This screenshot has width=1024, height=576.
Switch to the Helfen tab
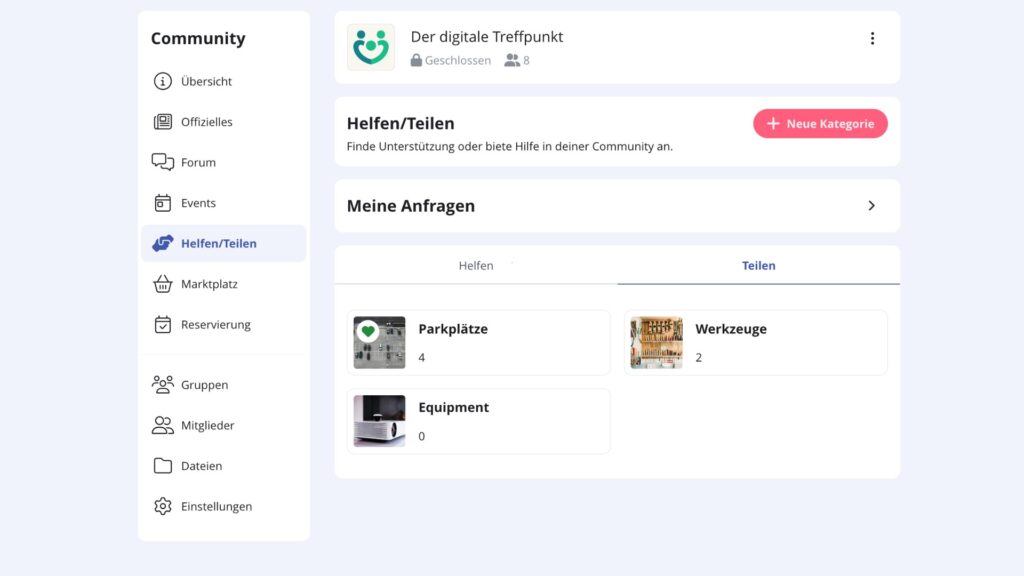point(475,265)
